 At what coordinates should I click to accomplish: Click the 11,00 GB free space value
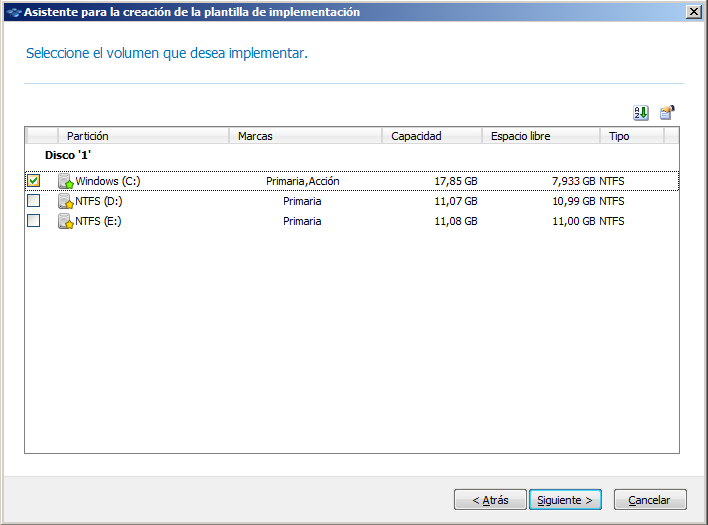click(x=573, y=221)
